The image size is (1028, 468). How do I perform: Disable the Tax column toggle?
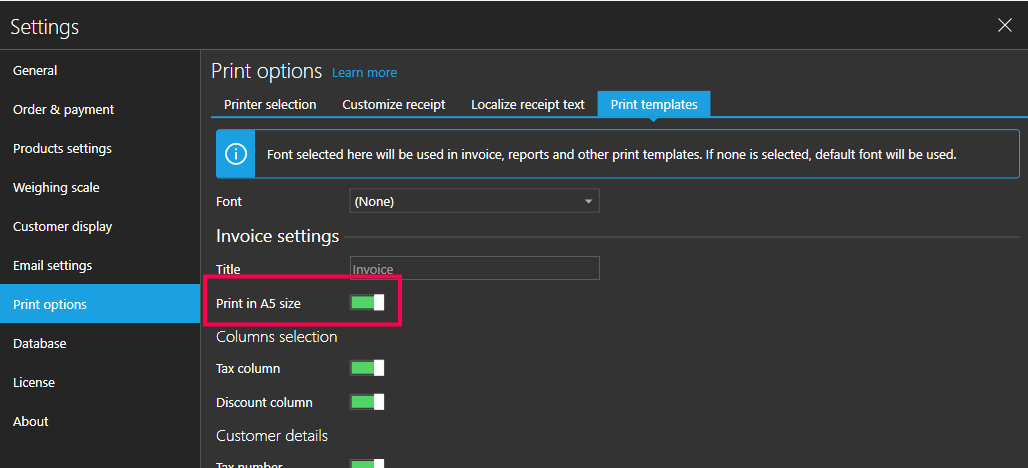point(367,368)
